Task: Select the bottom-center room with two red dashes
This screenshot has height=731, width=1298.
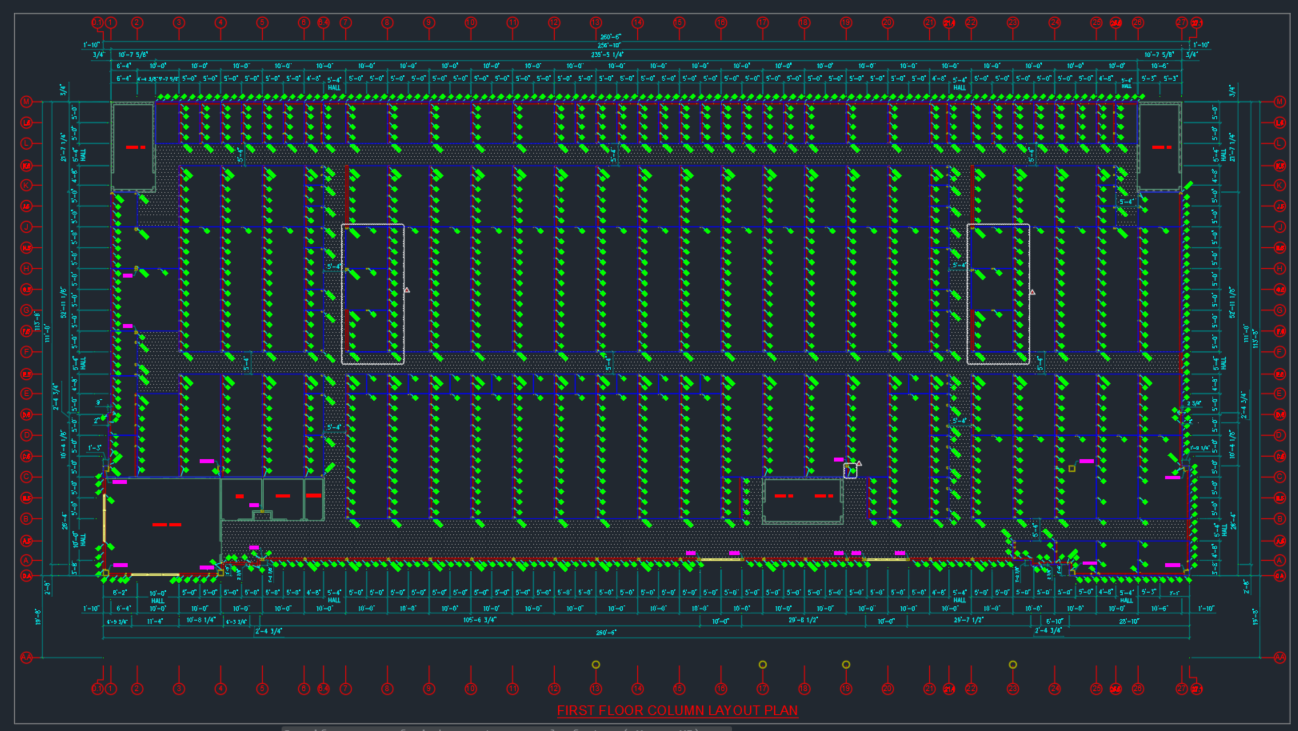Action: [802, 498]
